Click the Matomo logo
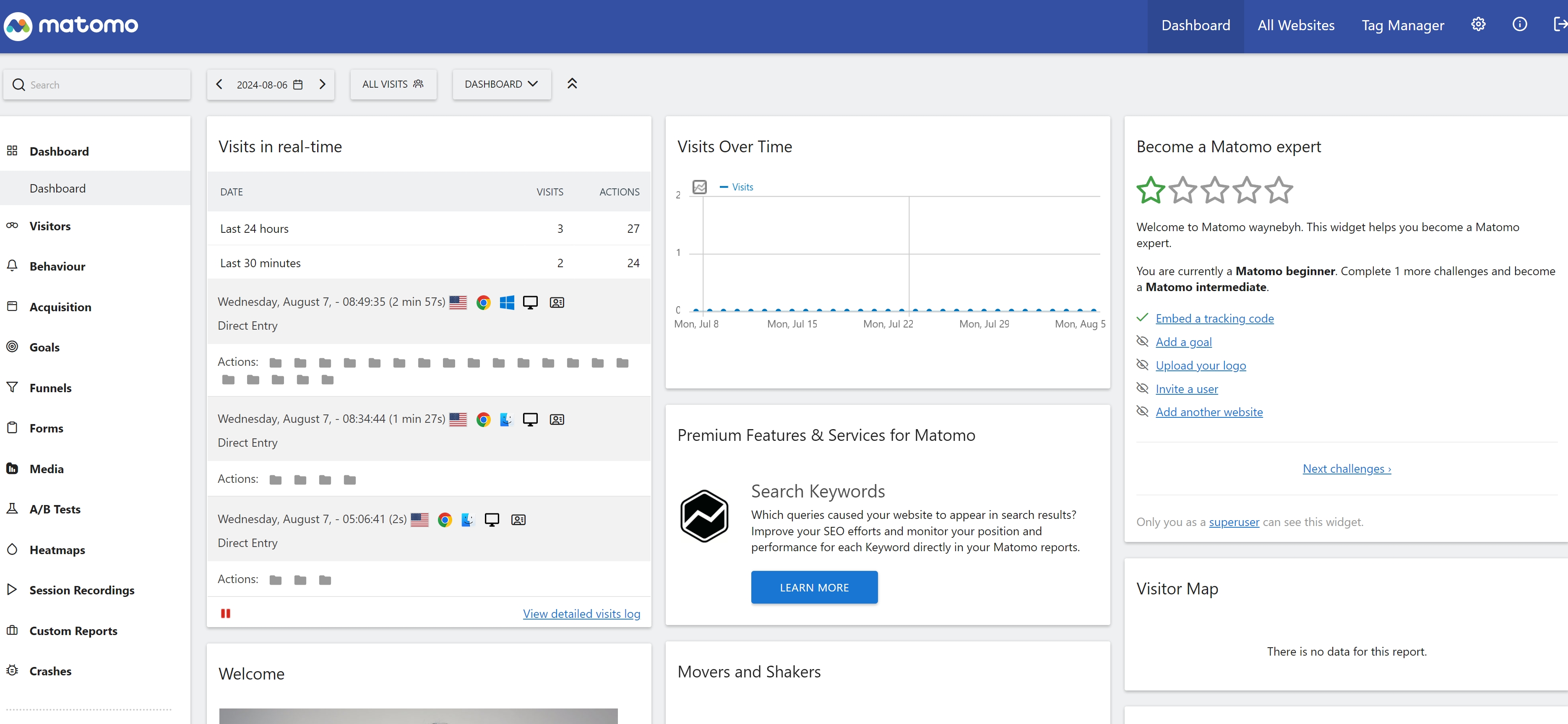This screenshot has width=1568, height=724. 71,26
